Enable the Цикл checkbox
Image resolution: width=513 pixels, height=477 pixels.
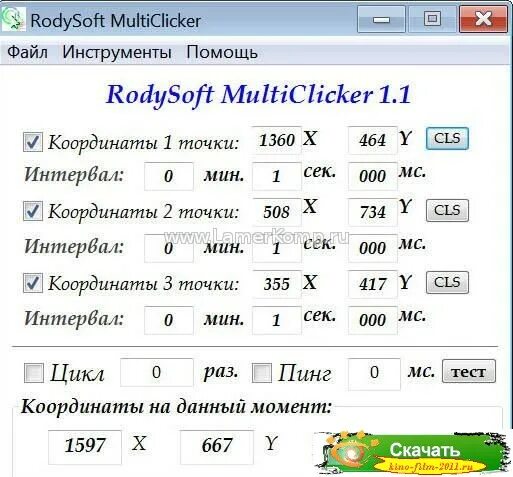pos(34,372)
